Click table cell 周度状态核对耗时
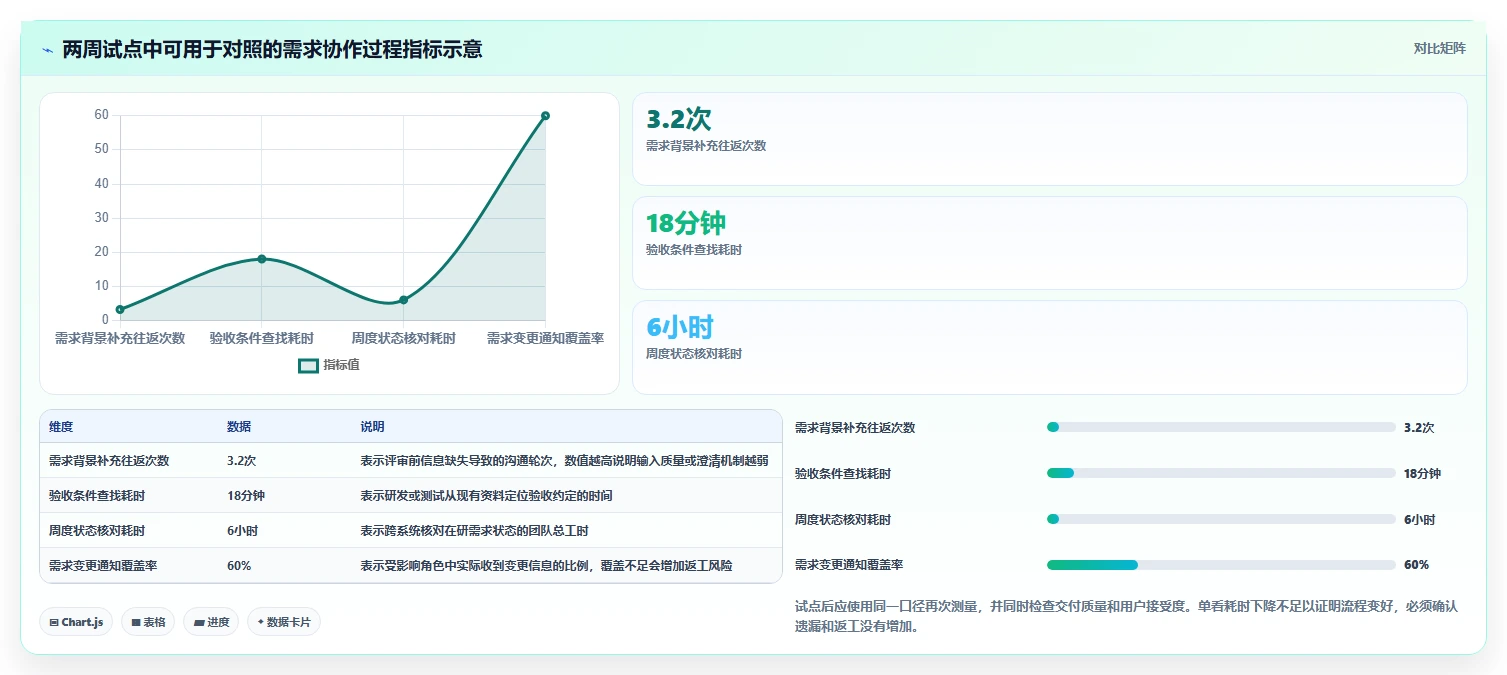The image size is (1507, 675). click(x=97, y=530)
